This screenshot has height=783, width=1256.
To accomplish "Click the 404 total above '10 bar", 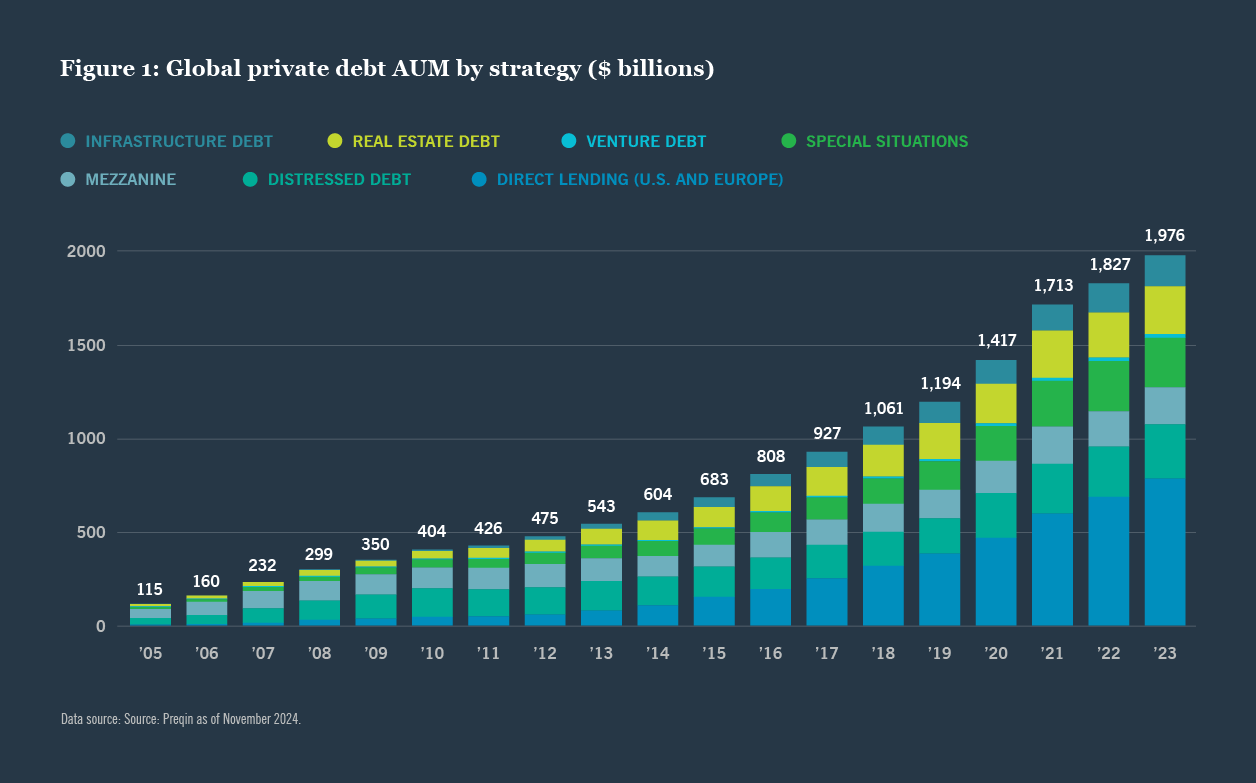I will click(432, 531).
